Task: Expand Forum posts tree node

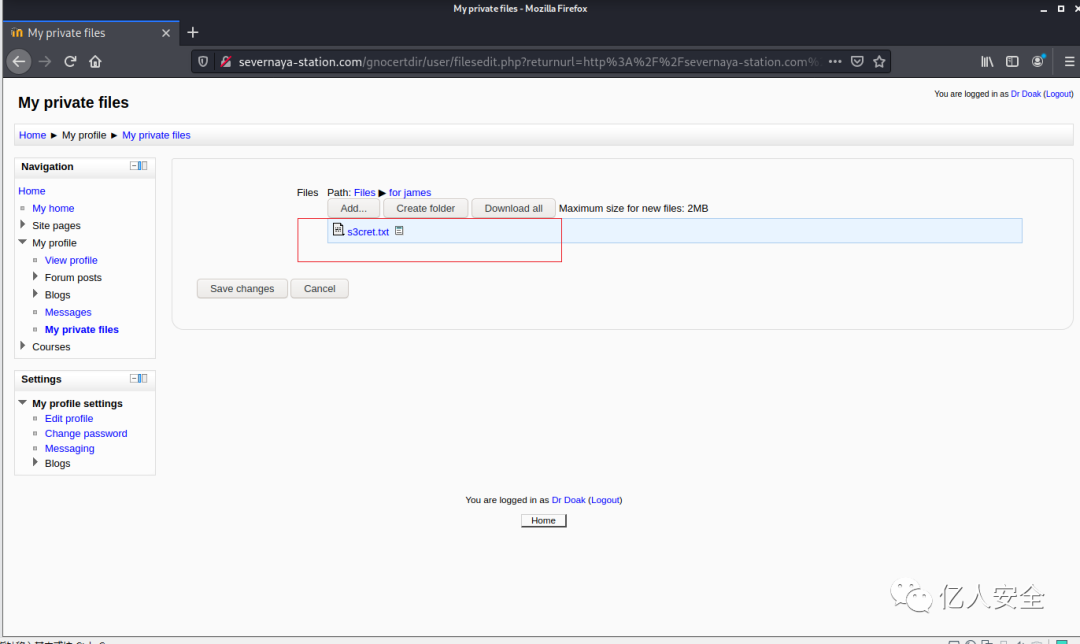Action: [35, 276]
